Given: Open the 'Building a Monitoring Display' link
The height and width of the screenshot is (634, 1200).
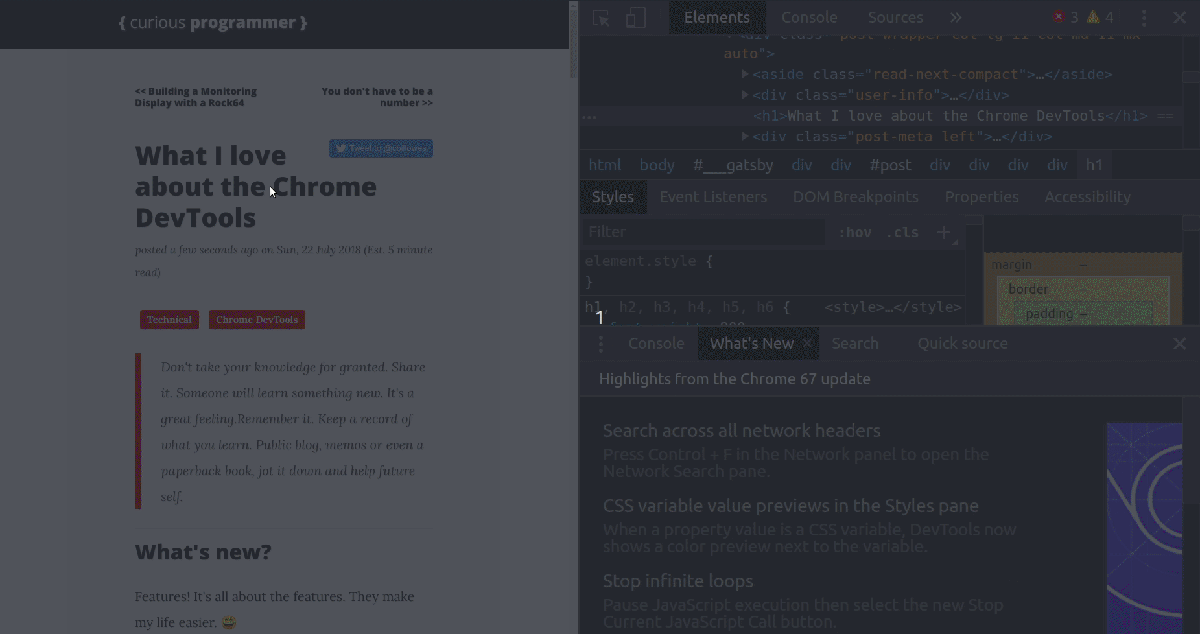Looking at the screenshot, I should (195, 97).
